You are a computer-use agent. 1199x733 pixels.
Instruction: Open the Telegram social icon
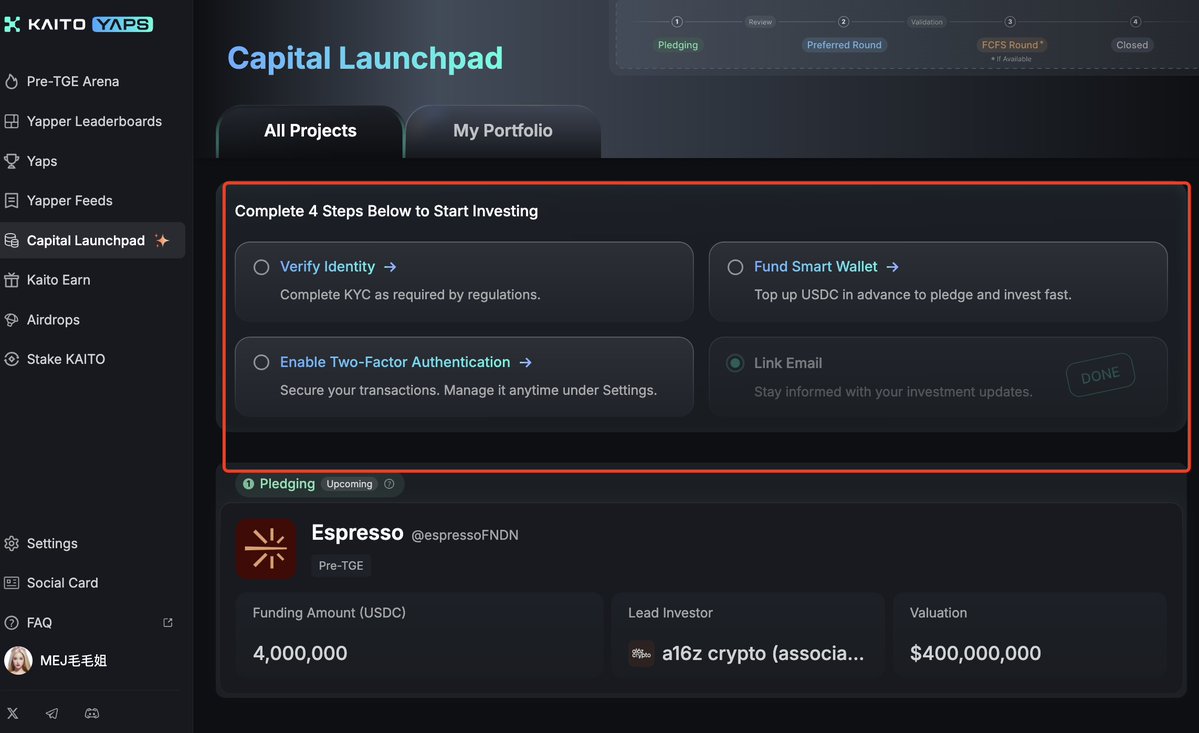tap(52, 713)
